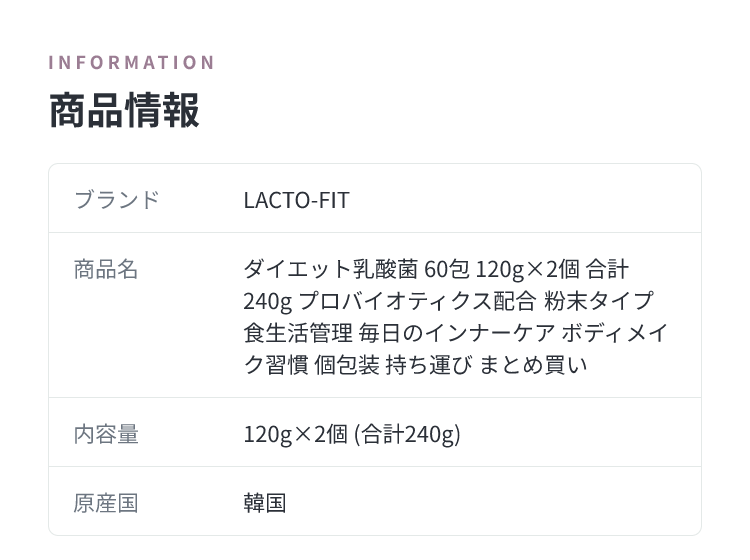Click the 持ち運び text

point(429,365)
